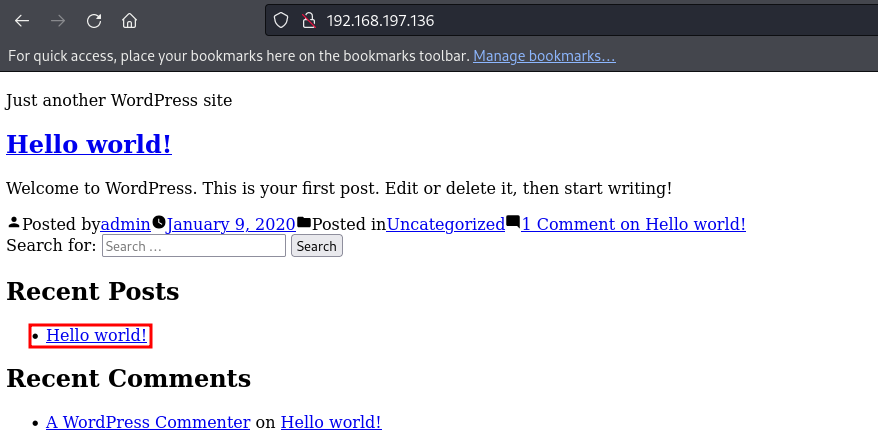Open Hello world! under Recent Posts

(96, 335)
